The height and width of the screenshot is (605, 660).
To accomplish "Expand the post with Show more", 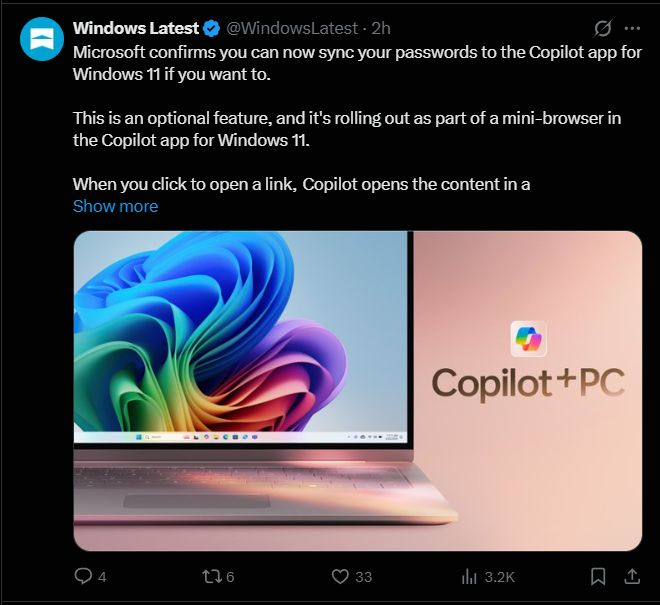I will (x=115, y=206).
